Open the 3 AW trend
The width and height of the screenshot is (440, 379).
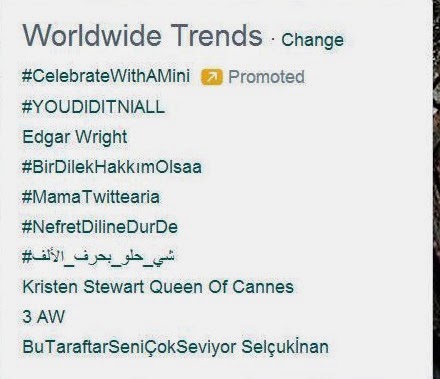pyautogui.click(x=43, y=317)
